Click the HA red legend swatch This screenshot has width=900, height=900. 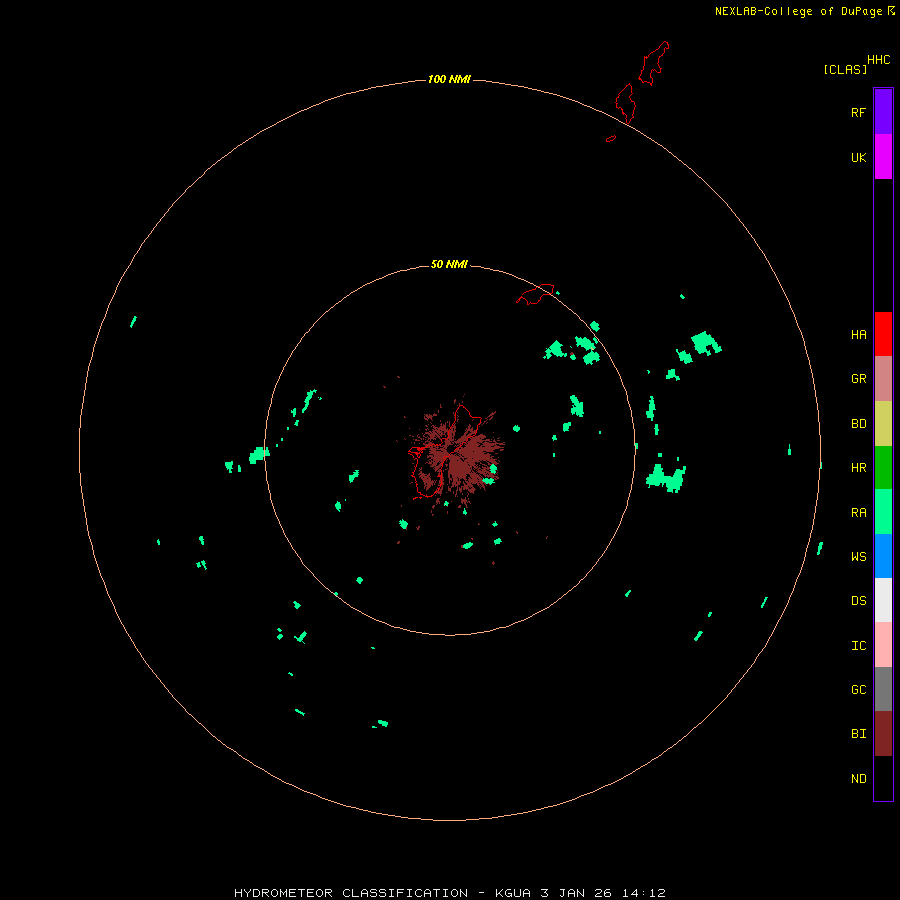[x=883, y=334]
